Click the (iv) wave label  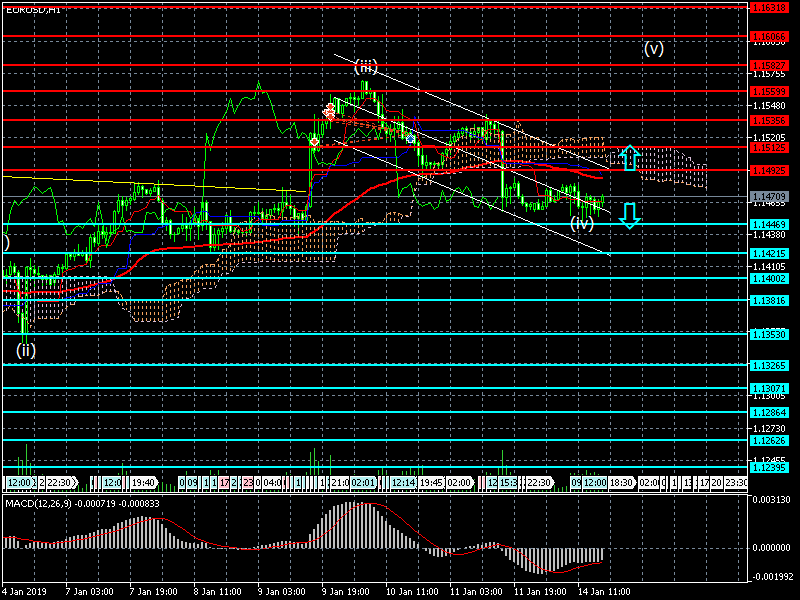[582, 223]
